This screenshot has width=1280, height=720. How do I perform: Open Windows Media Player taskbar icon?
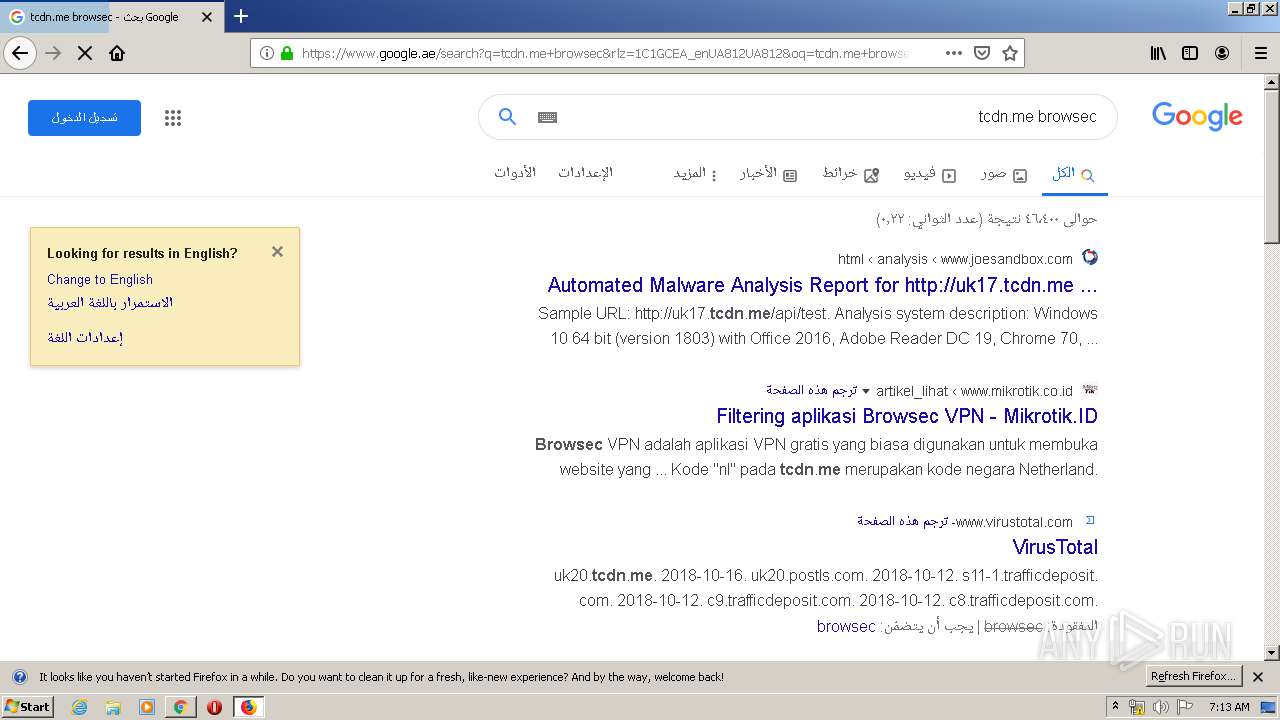[x=147, y=707]
